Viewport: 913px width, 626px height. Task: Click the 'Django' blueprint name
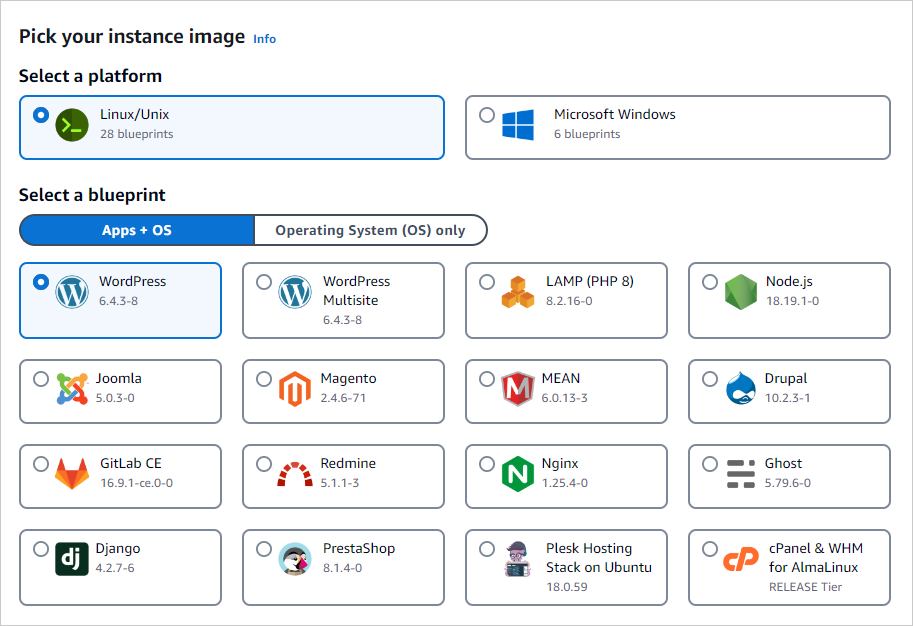(x=118, y=549)
